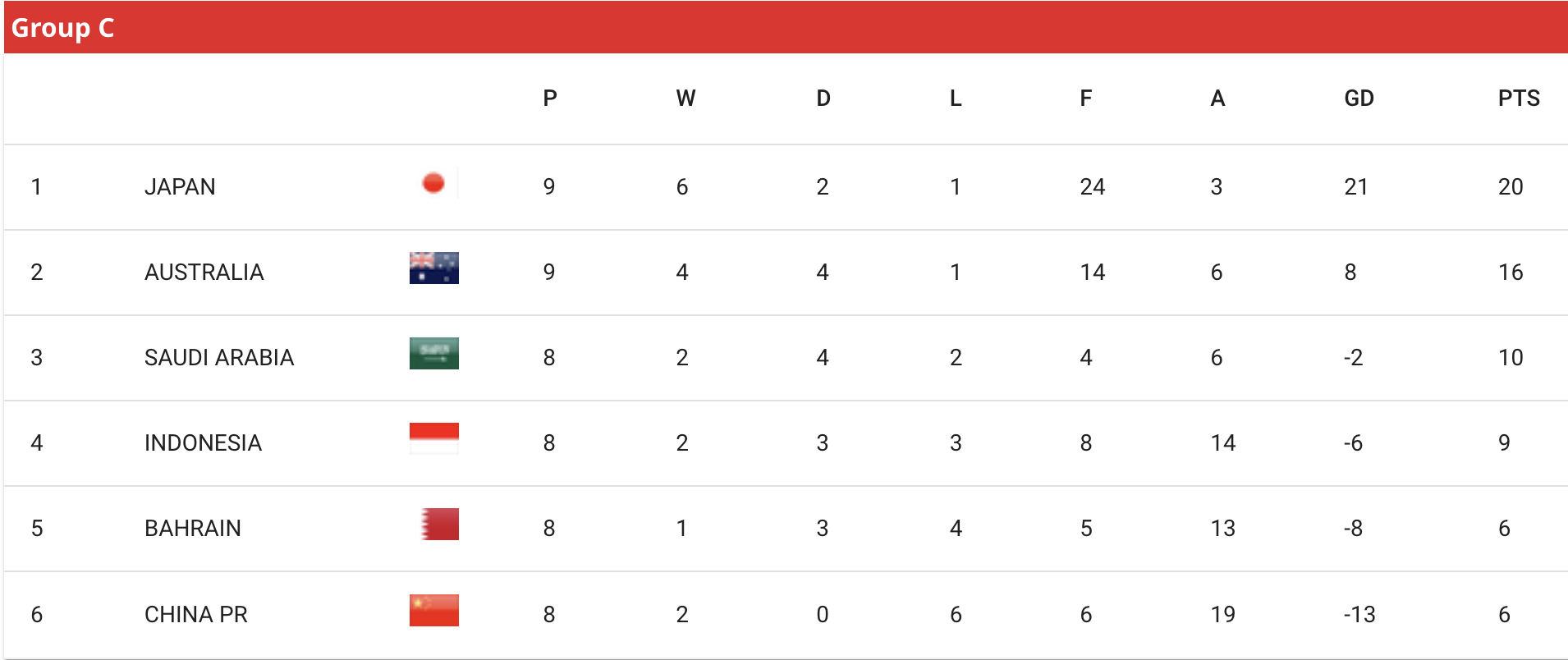1568x660 pixels.
Task: Click the Japan flag icon
Action: tap(434, 183)
